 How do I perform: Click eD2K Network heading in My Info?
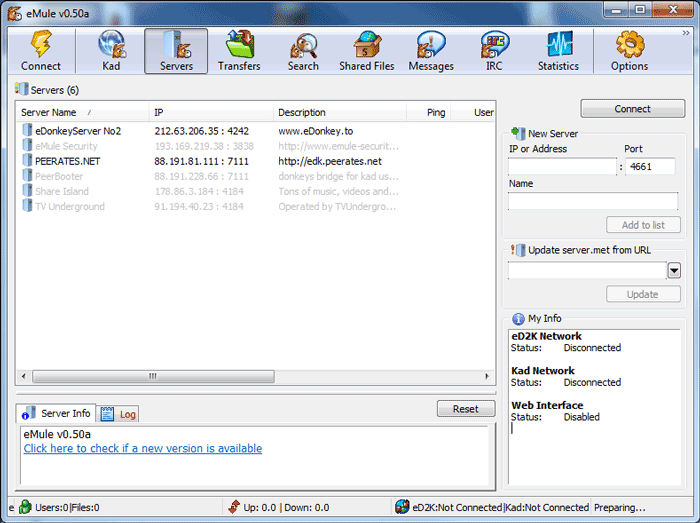click(546, 336)
